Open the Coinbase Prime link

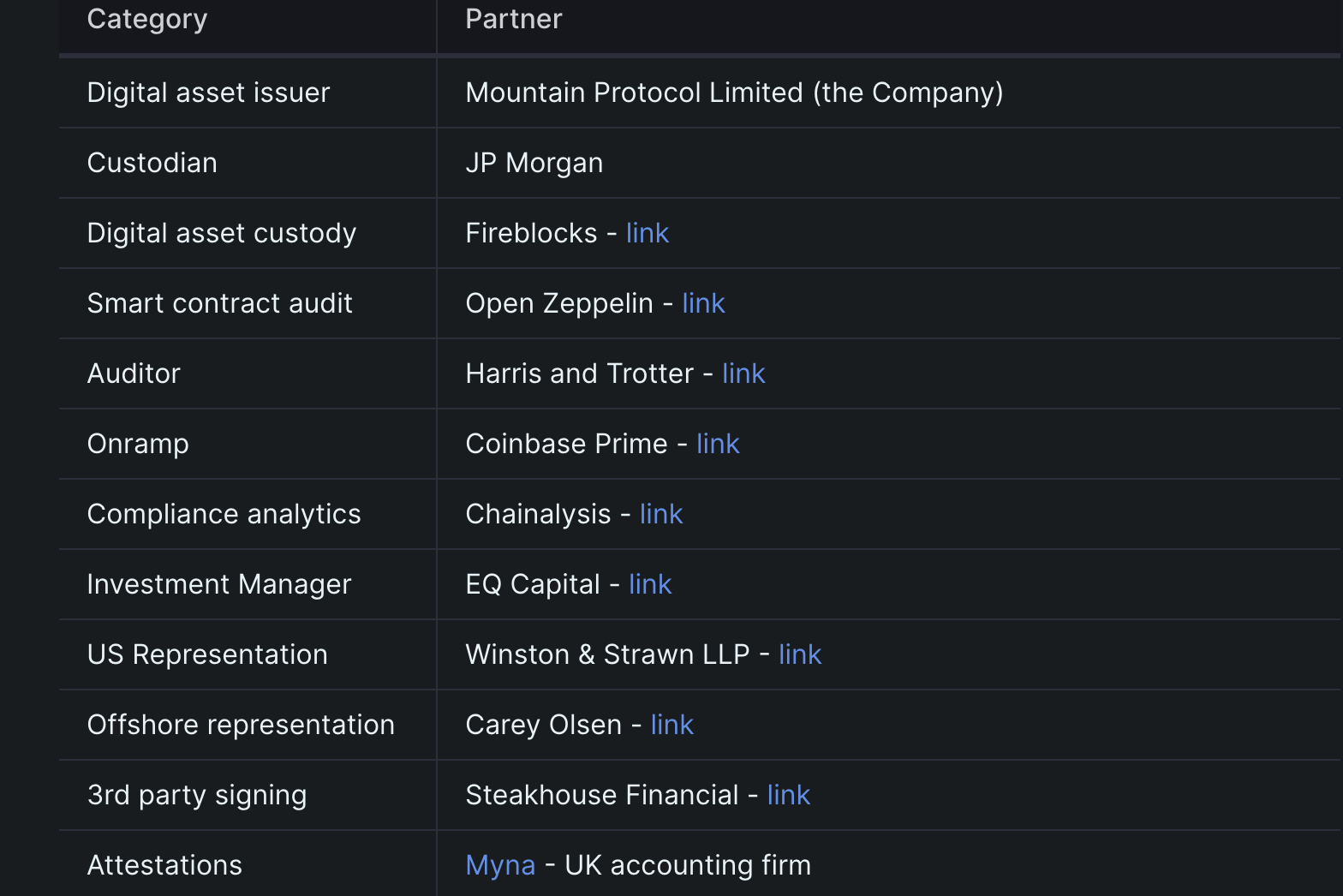[x=718, y=444]
